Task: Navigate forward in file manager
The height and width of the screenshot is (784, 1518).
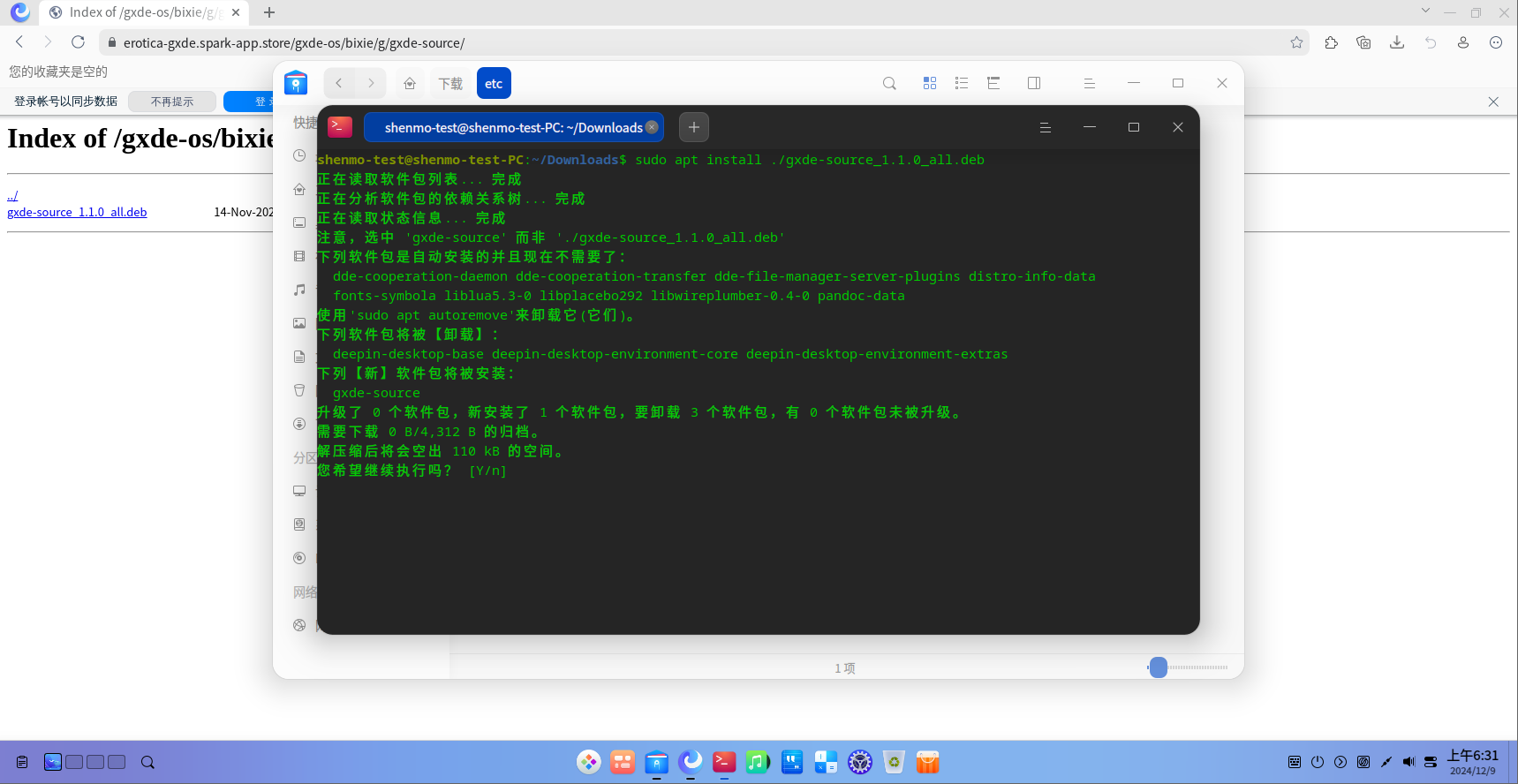Action: [371, 83]
